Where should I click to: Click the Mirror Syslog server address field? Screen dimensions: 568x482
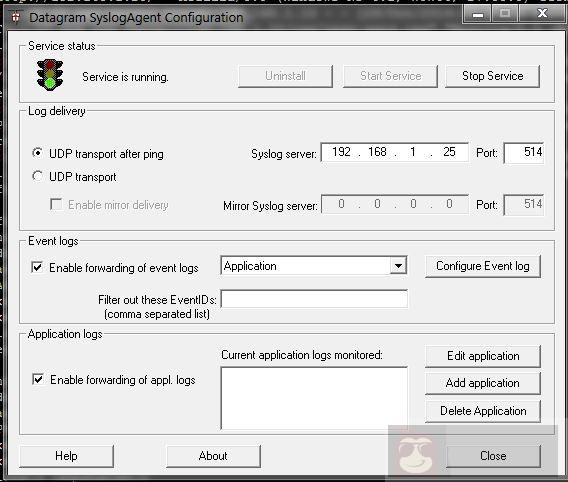(394, 204)
